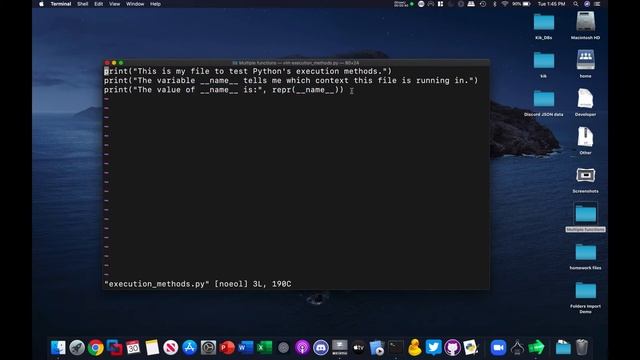Click the repr(__name__) print line

224,90
